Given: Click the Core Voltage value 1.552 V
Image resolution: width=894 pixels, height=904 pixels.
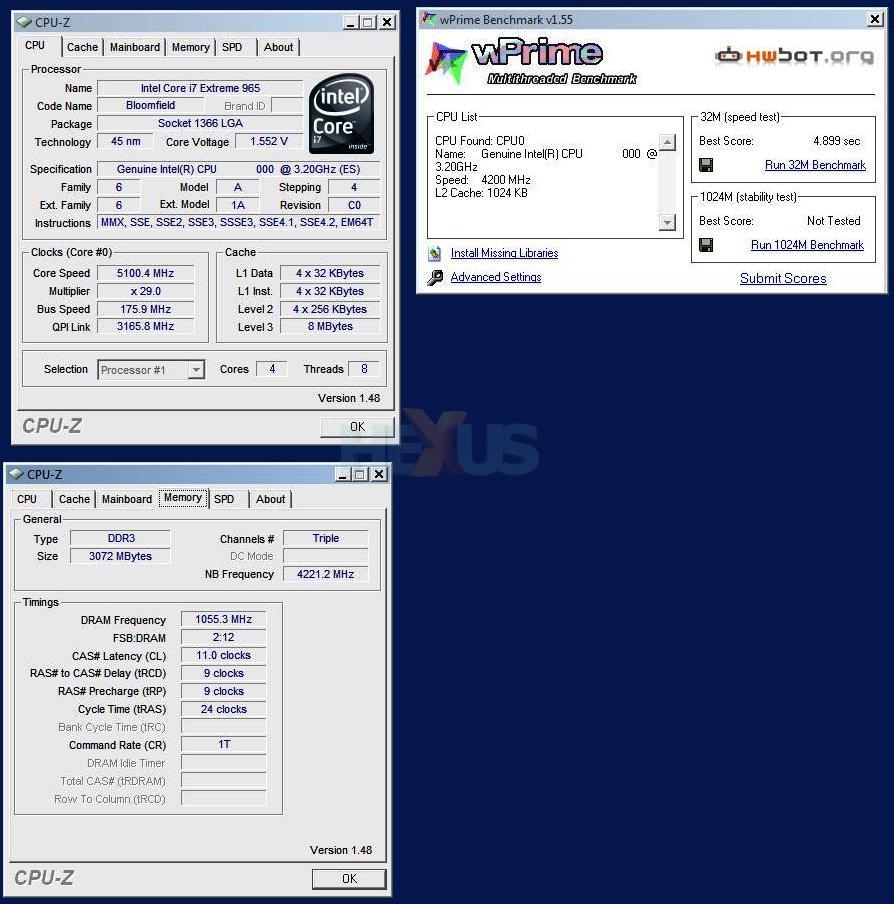Looking at the screenshot, I should 269,141.
